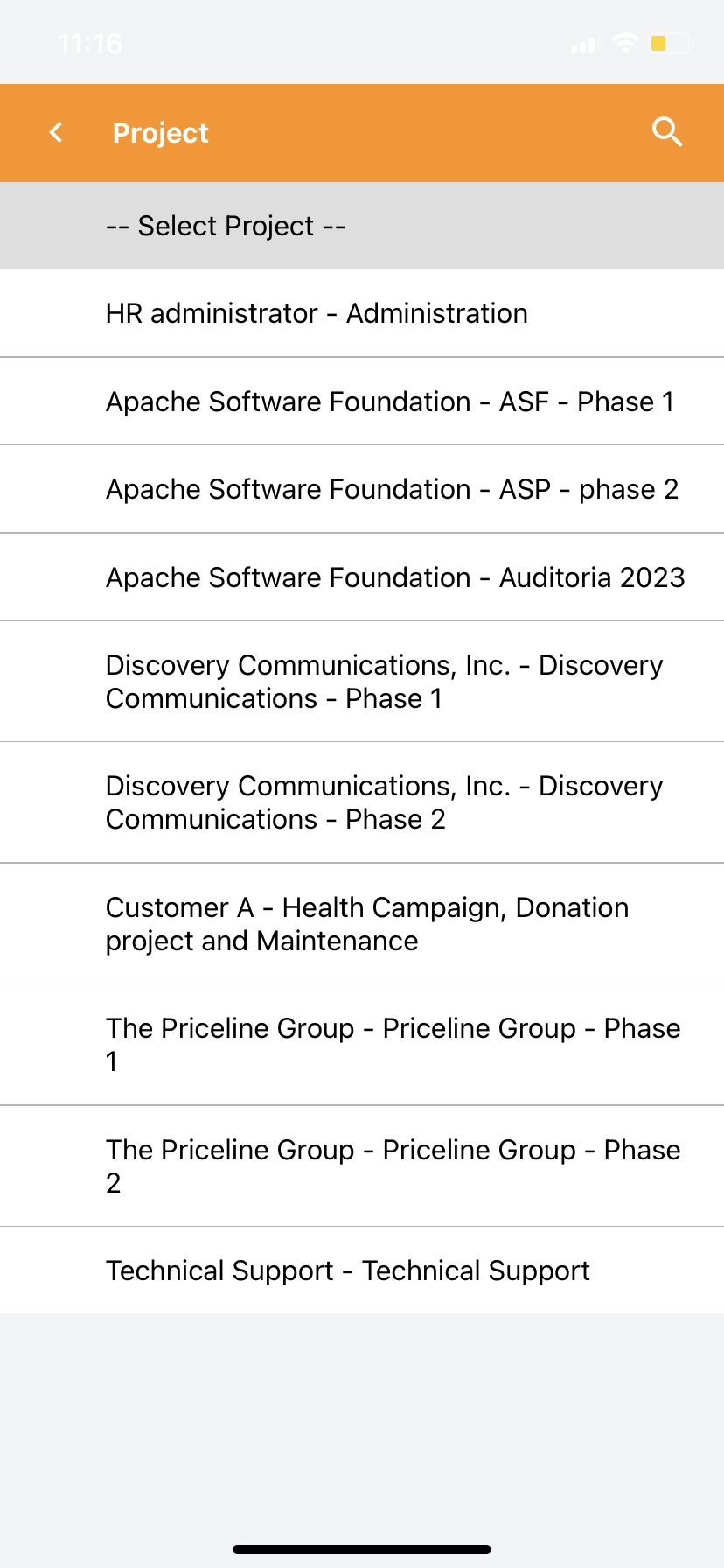The image size is (724, 1568).
Task: Tap the home indicator bar
Action: click(362, 1550)
